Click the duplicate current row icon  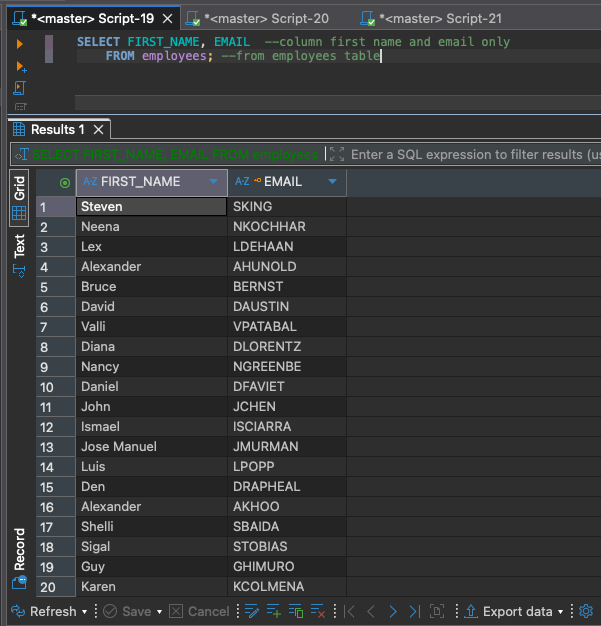pos(296,611)
